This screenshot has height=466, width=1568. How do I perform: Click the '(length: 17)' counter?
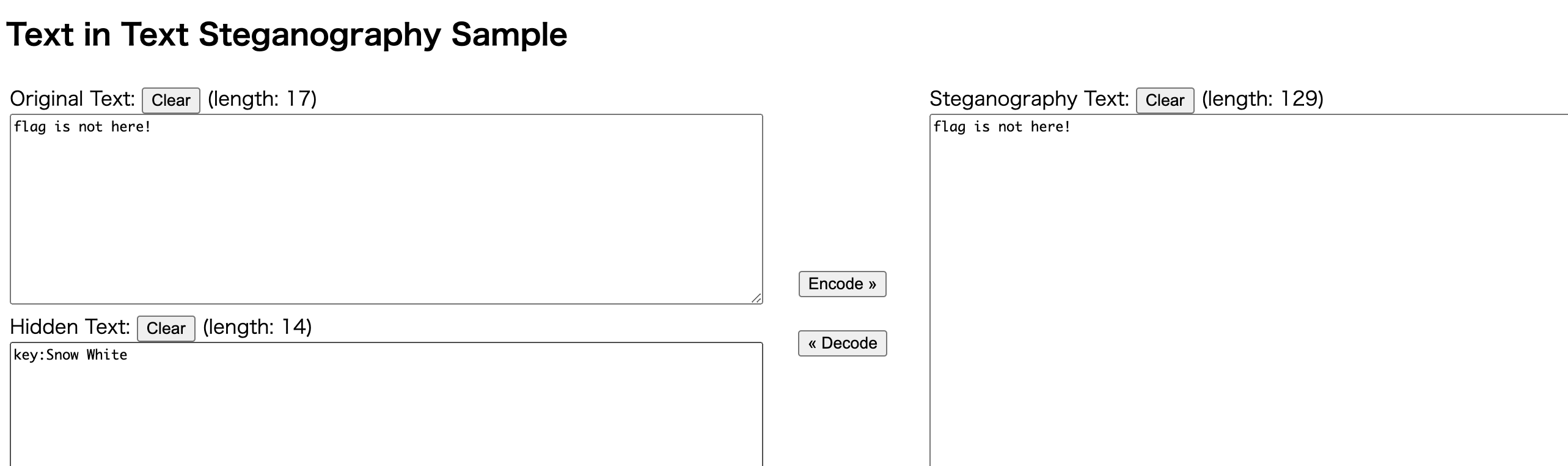pyautogui.click(x=262, y=99)
